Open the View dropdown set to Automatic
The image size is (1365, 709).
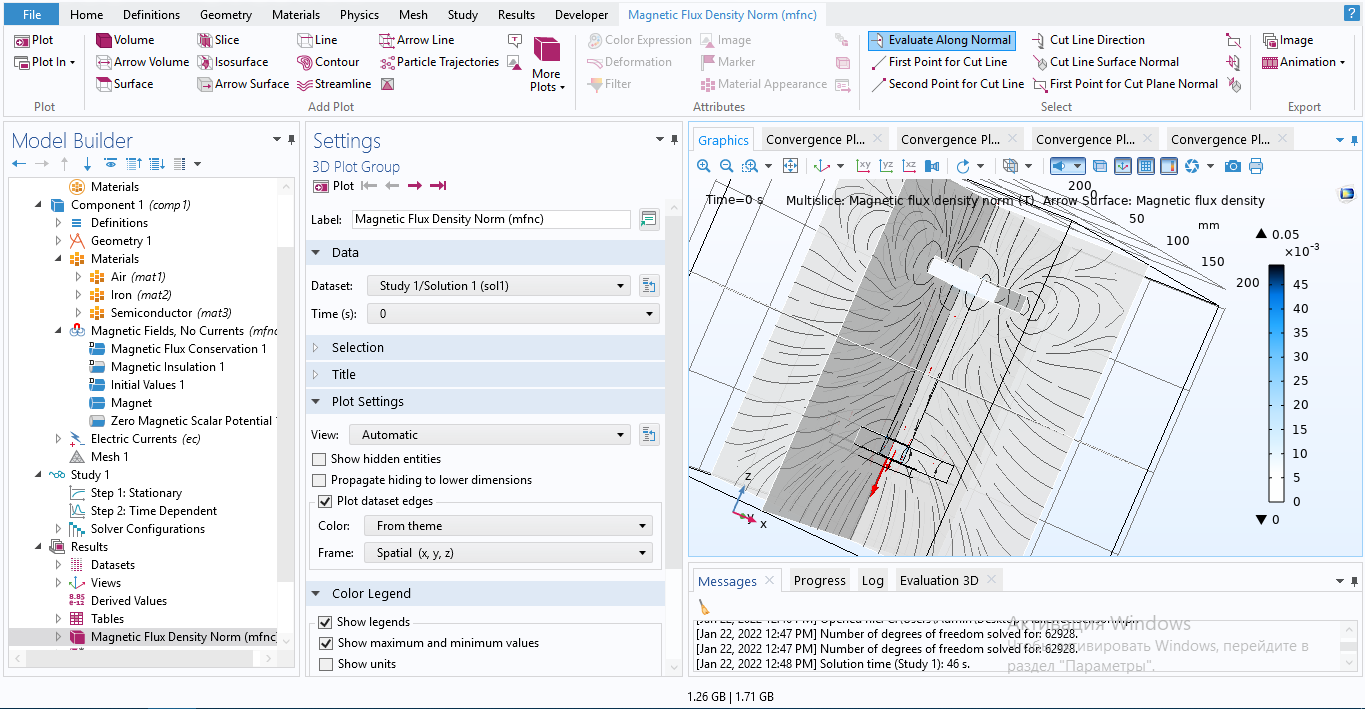click(x=489, y=435)
